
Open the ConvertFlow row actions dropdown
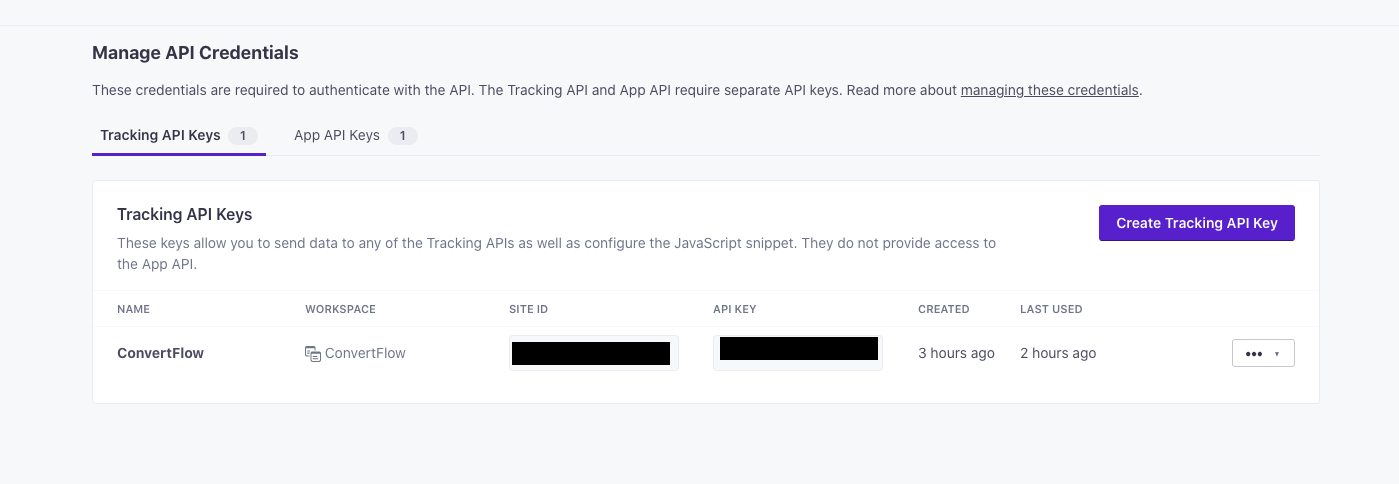coord(1263,353)
